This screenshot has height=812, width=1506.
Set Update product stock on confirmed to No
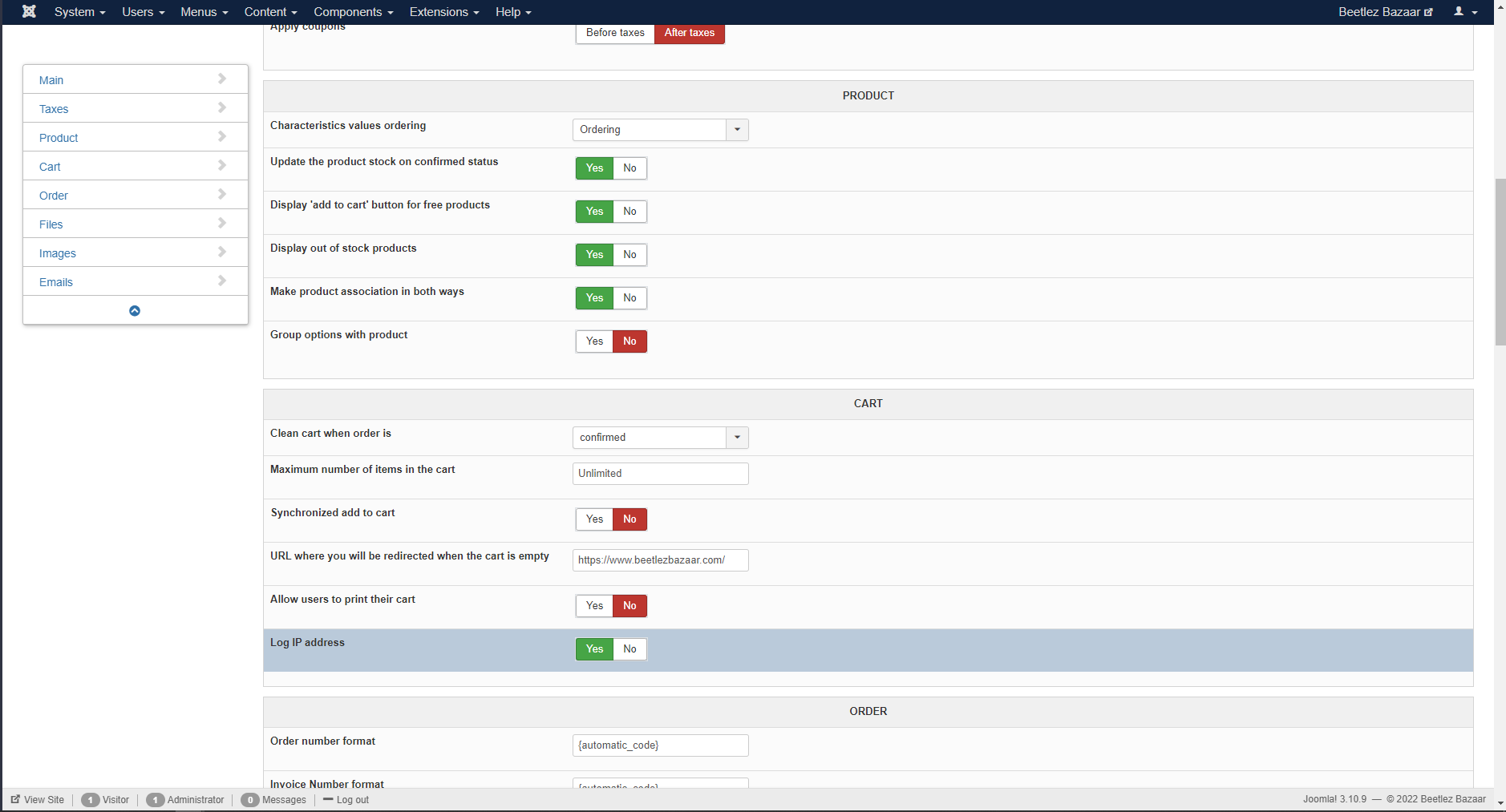pyautogui.click(x=630, y=168)
